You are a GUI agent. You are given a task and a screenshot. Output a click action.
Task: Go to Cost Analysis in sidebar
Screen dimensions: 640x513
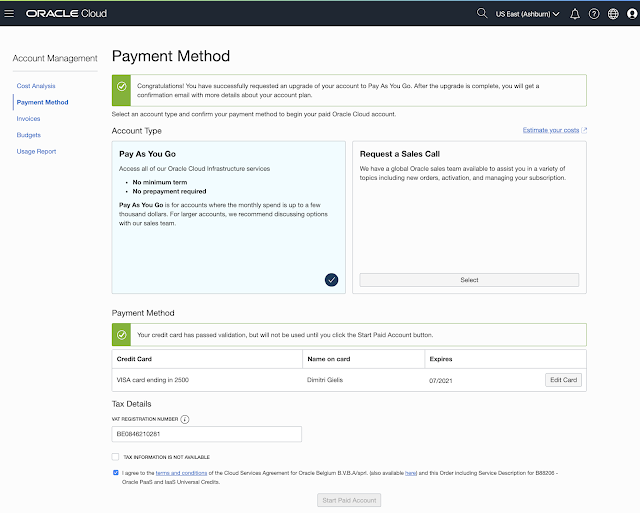coord(36,86)
